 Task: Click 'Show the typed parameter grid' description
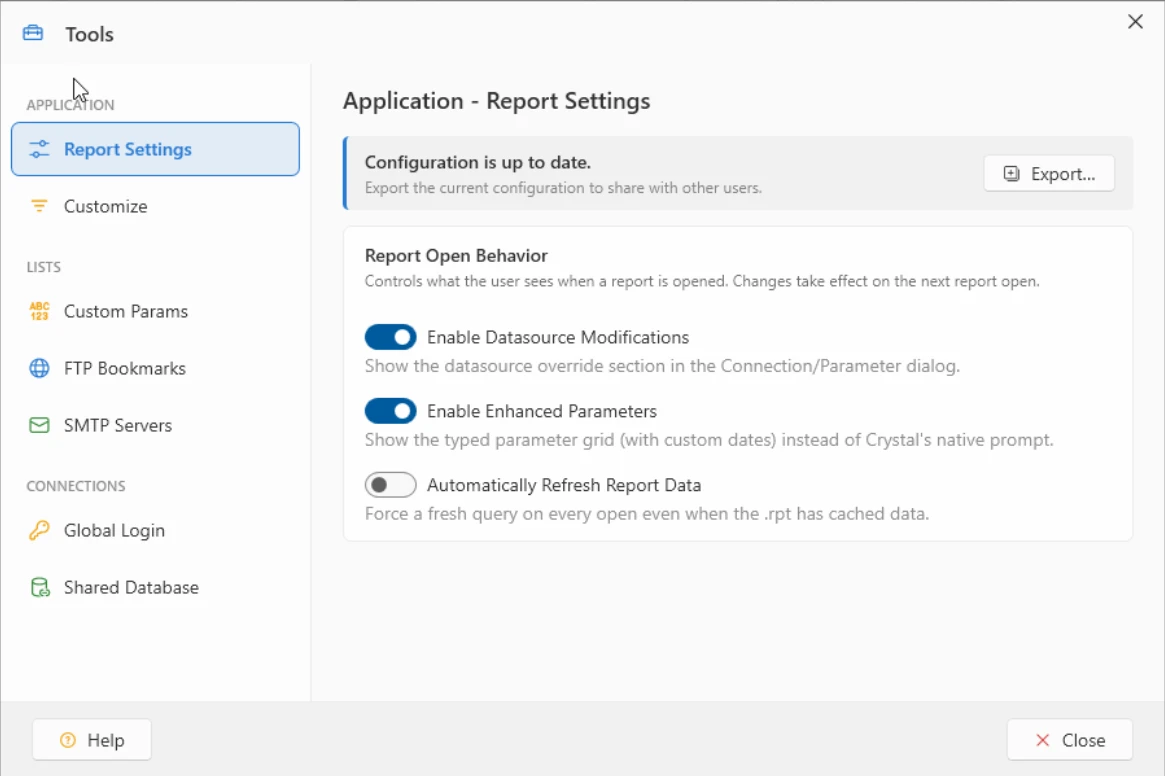tap(709, 440)
